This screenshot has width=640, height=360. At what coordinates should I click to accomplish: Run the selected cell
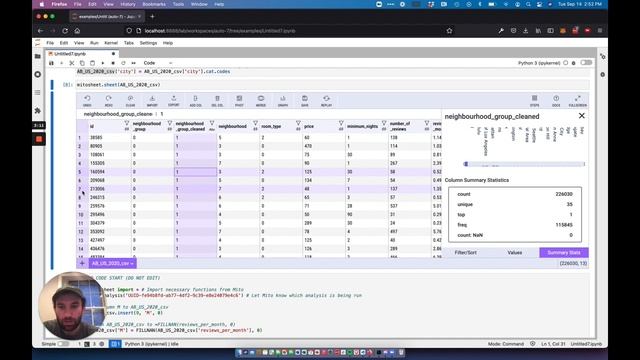(103, 63)
